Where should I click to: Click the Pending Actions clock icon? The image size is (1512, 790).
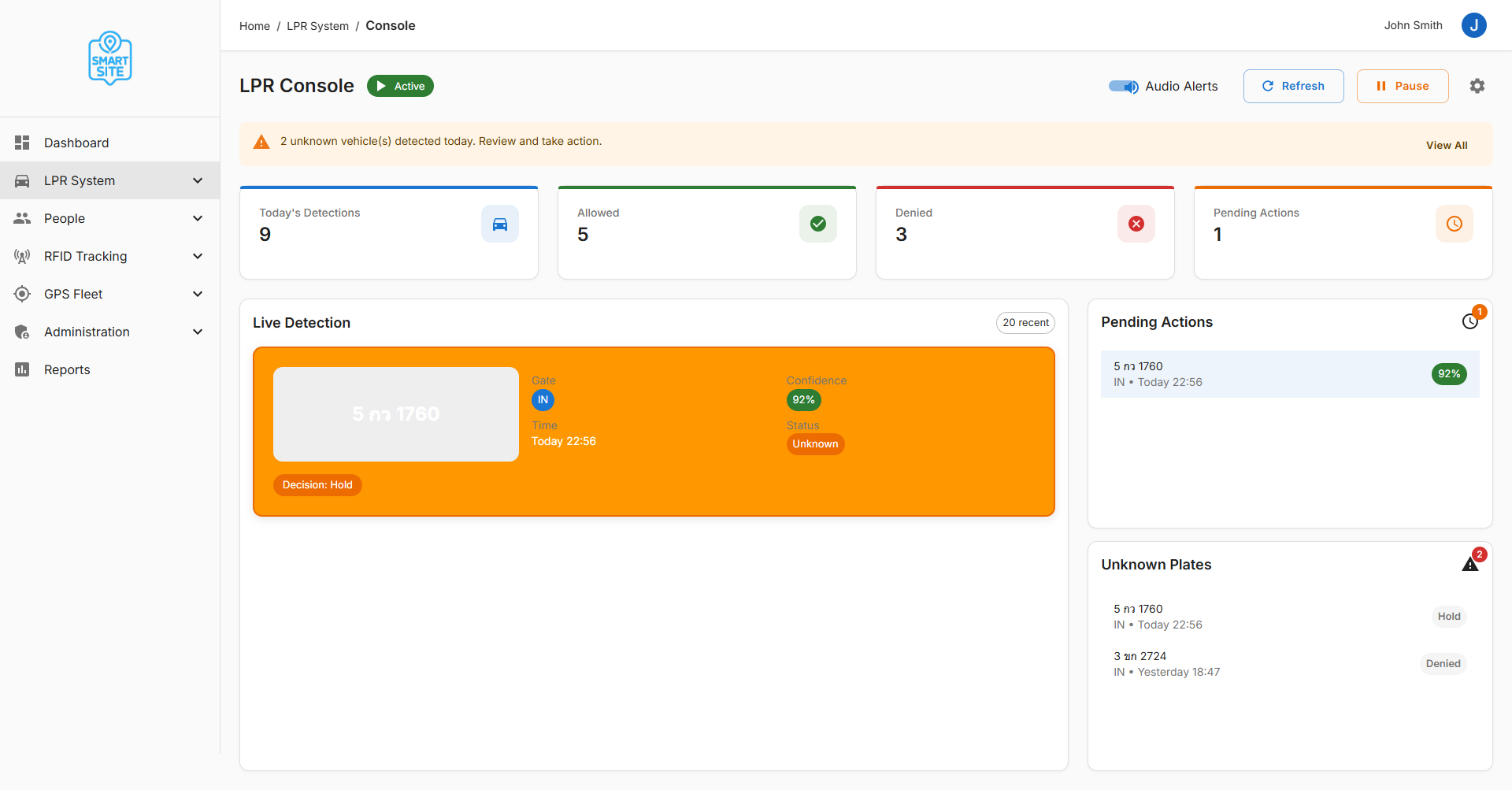1469,321
